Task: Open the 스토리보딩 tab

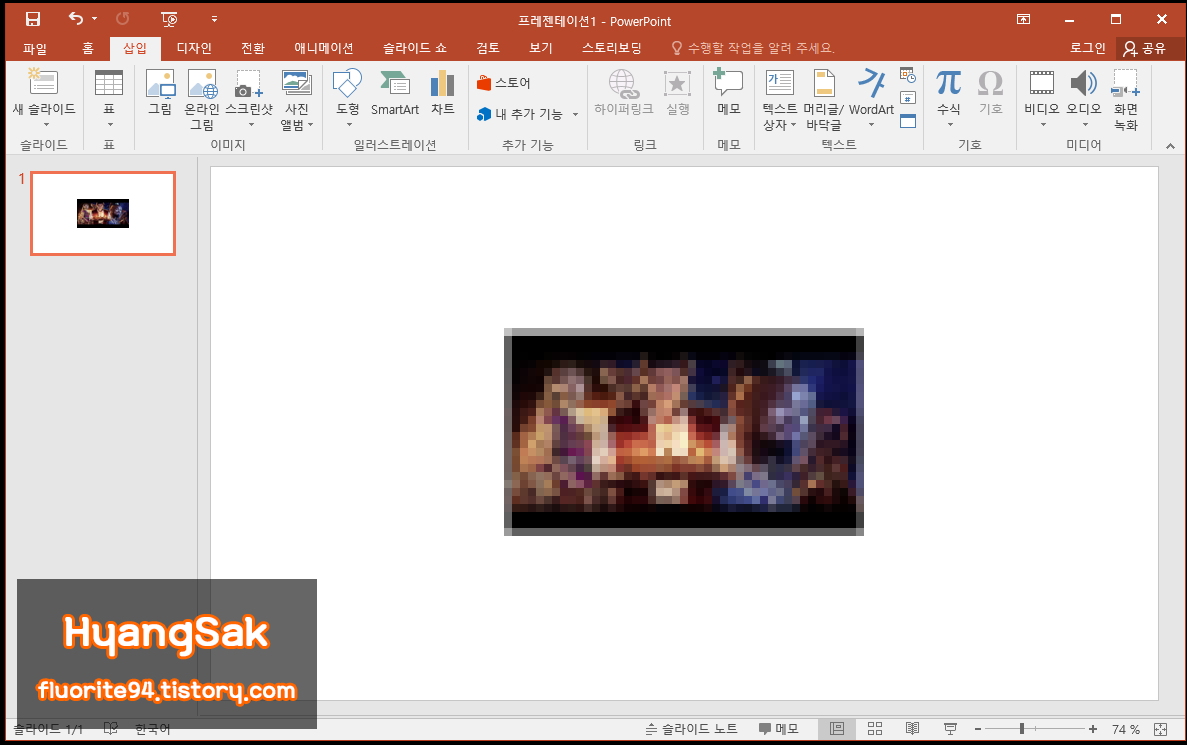Action: [x=612, y=48]
